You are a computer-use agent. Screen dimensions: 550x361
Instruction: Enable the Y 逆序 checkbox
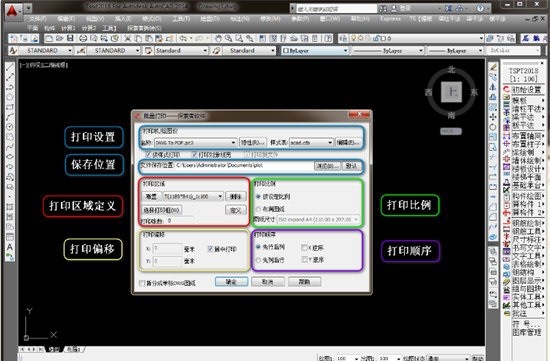pos(304,260)
